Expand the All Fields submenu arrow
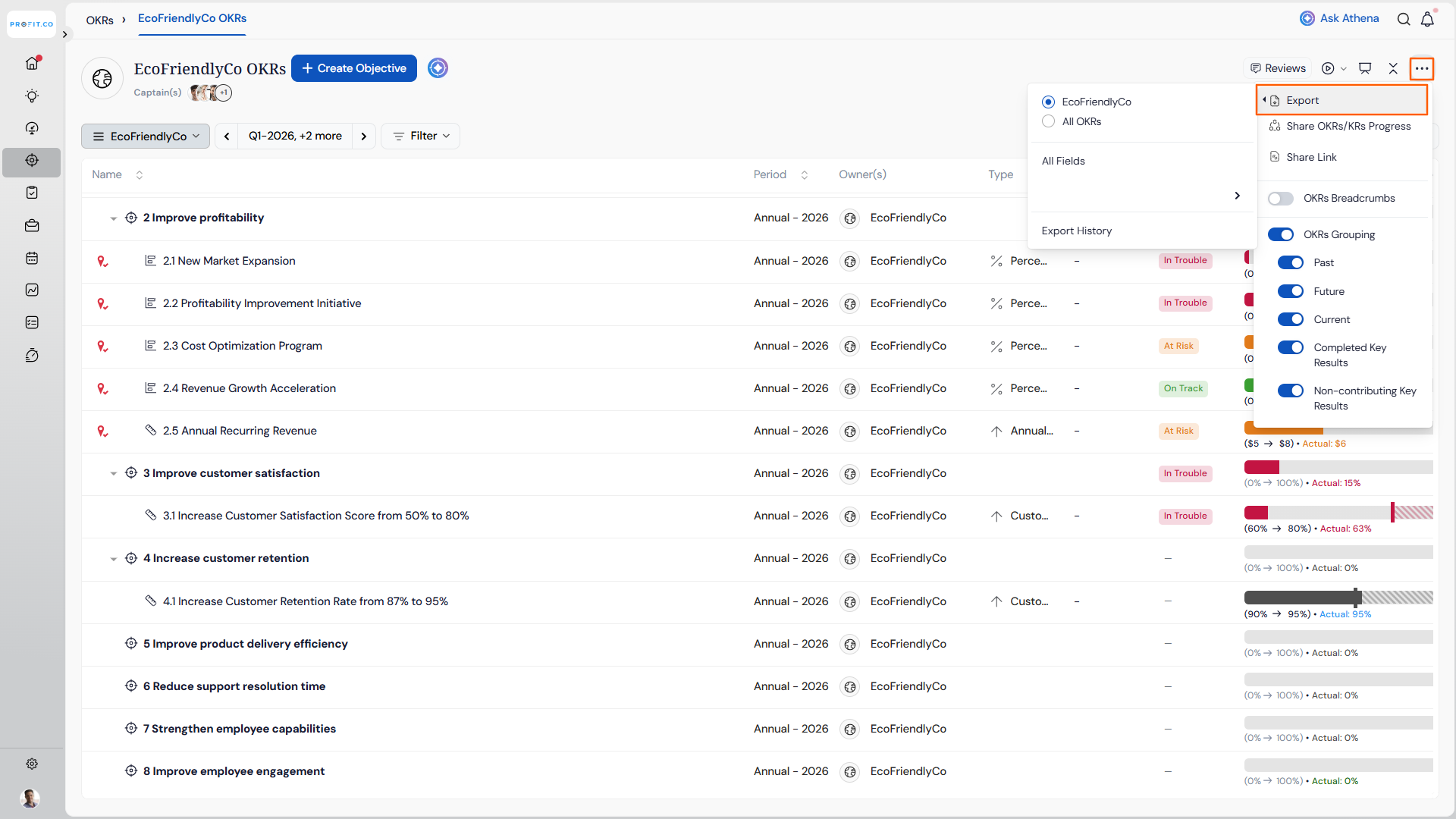The image size is (1456, 819). point(1237,196)
